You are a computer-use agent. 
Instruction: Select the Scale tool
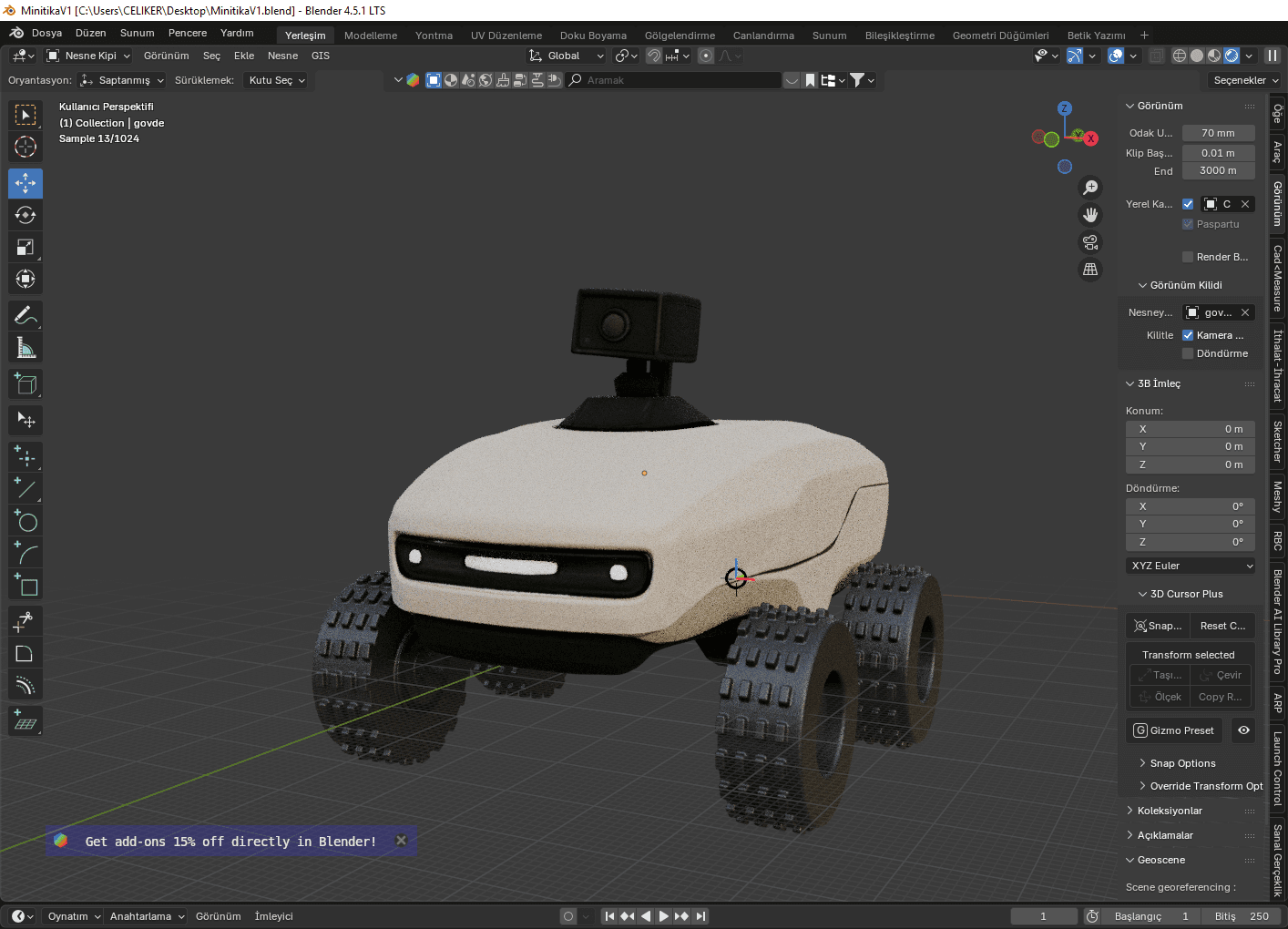click(26, 248)
